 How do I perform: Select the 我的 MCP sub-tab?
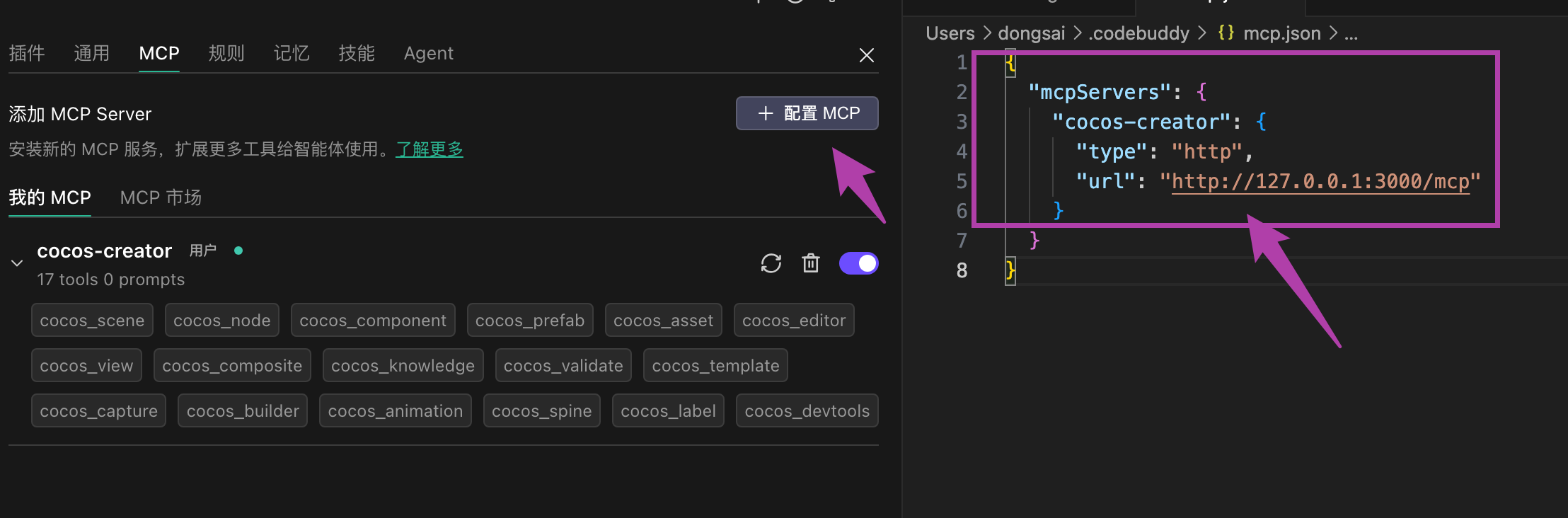(x=50, y=197)
